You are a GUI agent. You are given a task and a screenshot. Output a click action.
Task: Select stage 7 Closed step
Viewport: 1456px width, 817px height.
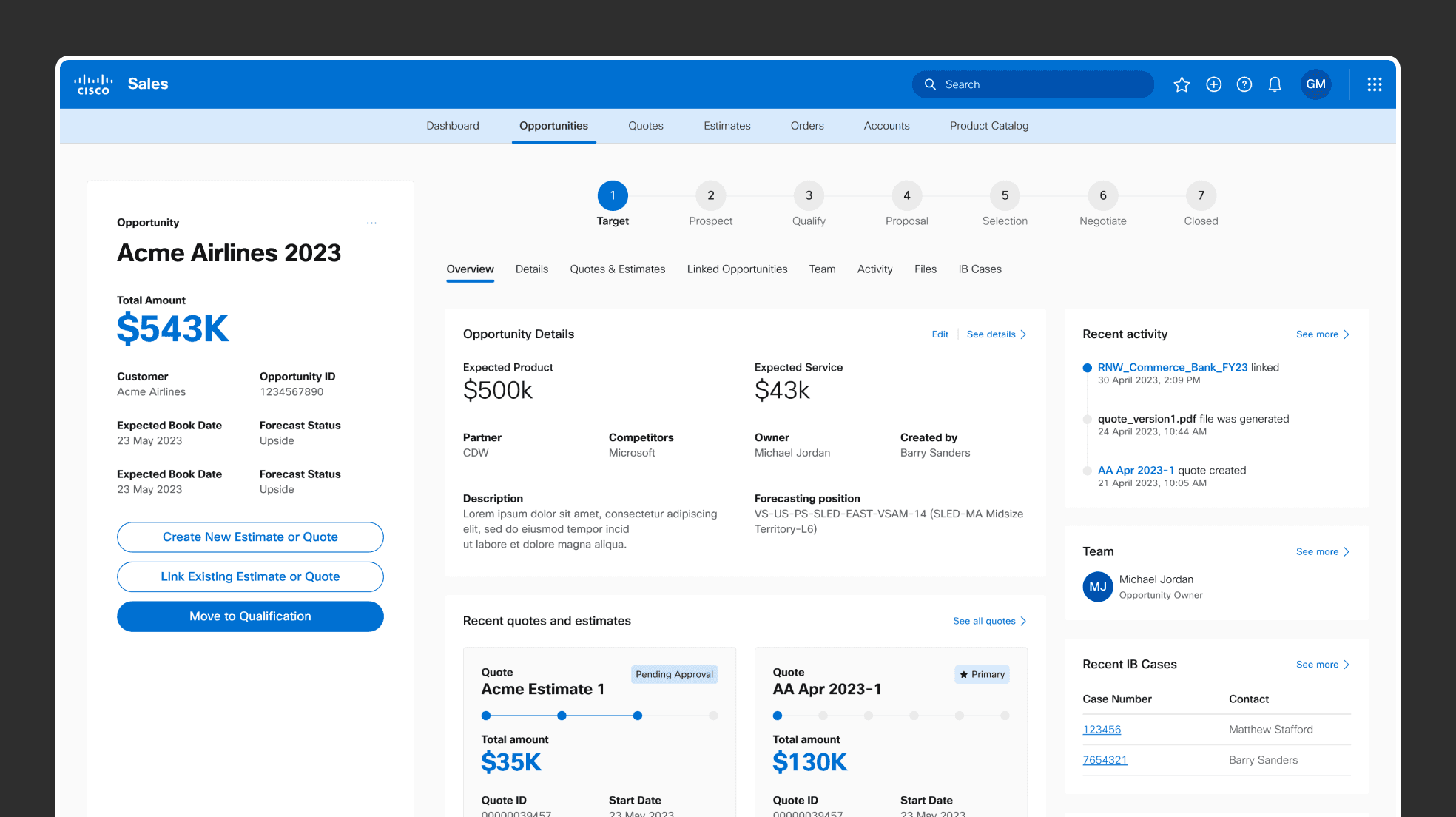click(1201, 196)
